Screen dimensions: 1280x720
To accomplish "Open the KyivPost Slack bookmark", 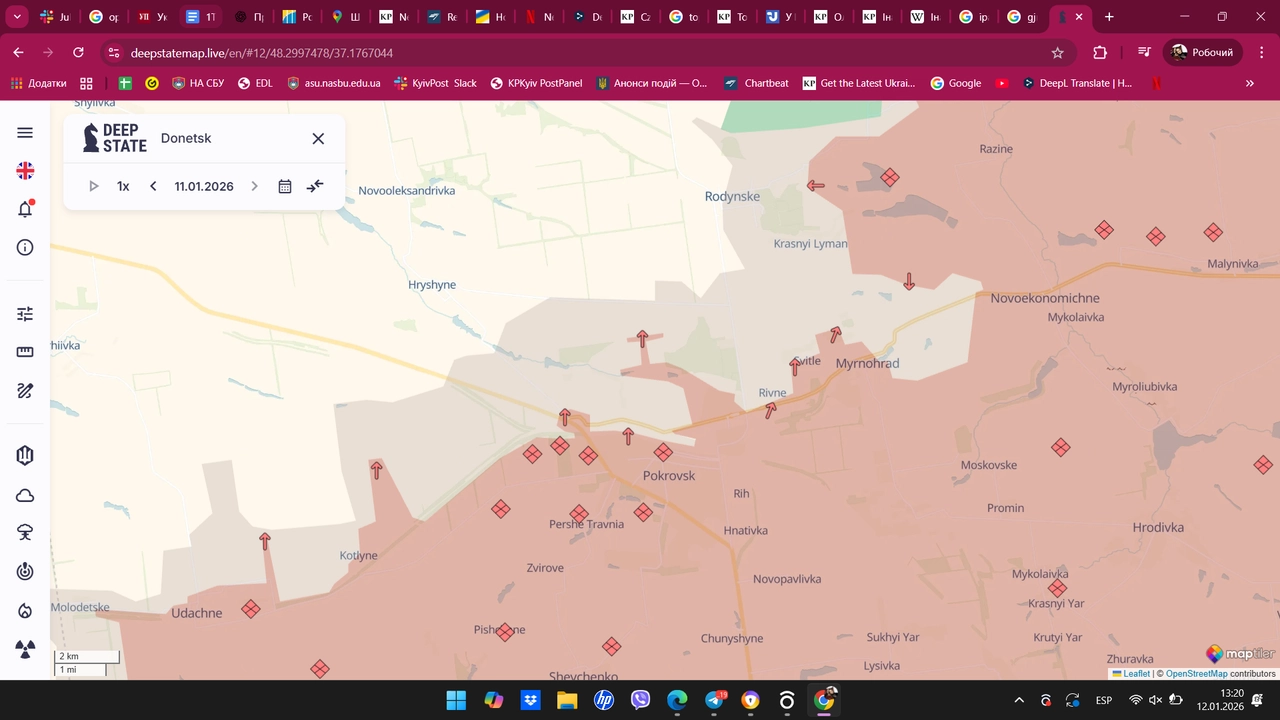I will [435, 83].
